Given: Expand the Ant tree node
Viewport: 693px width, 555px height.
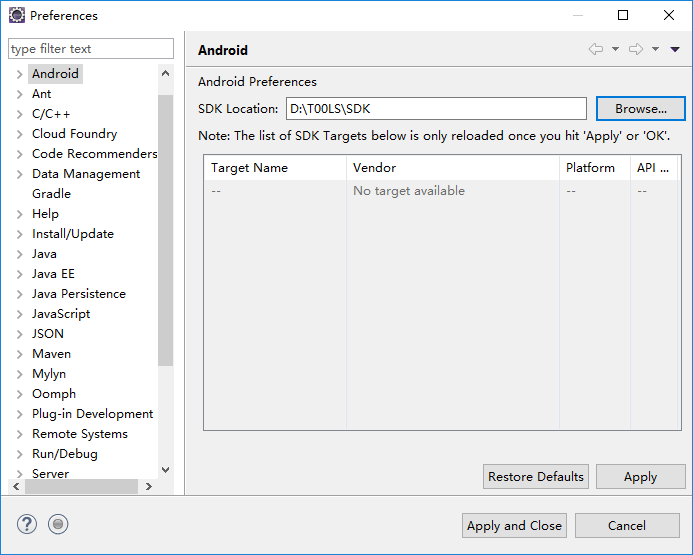Looking at the screenshot, I should [x=19, y=94].
